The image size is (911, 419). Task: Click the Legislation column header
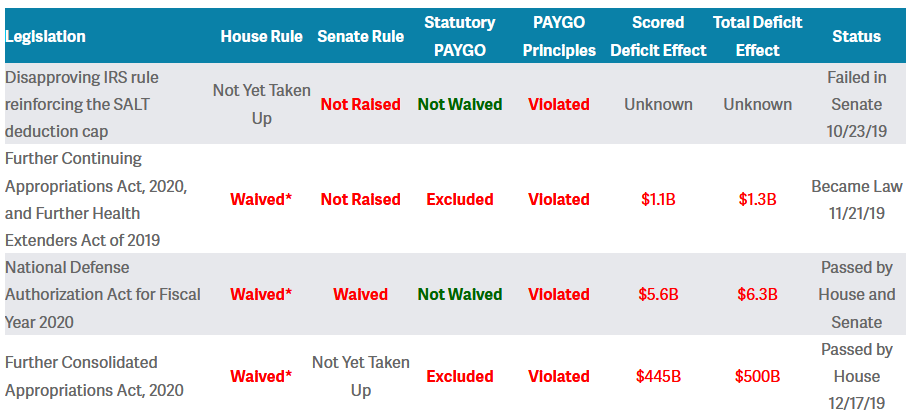pyautogui.click(x=46, y=36)
